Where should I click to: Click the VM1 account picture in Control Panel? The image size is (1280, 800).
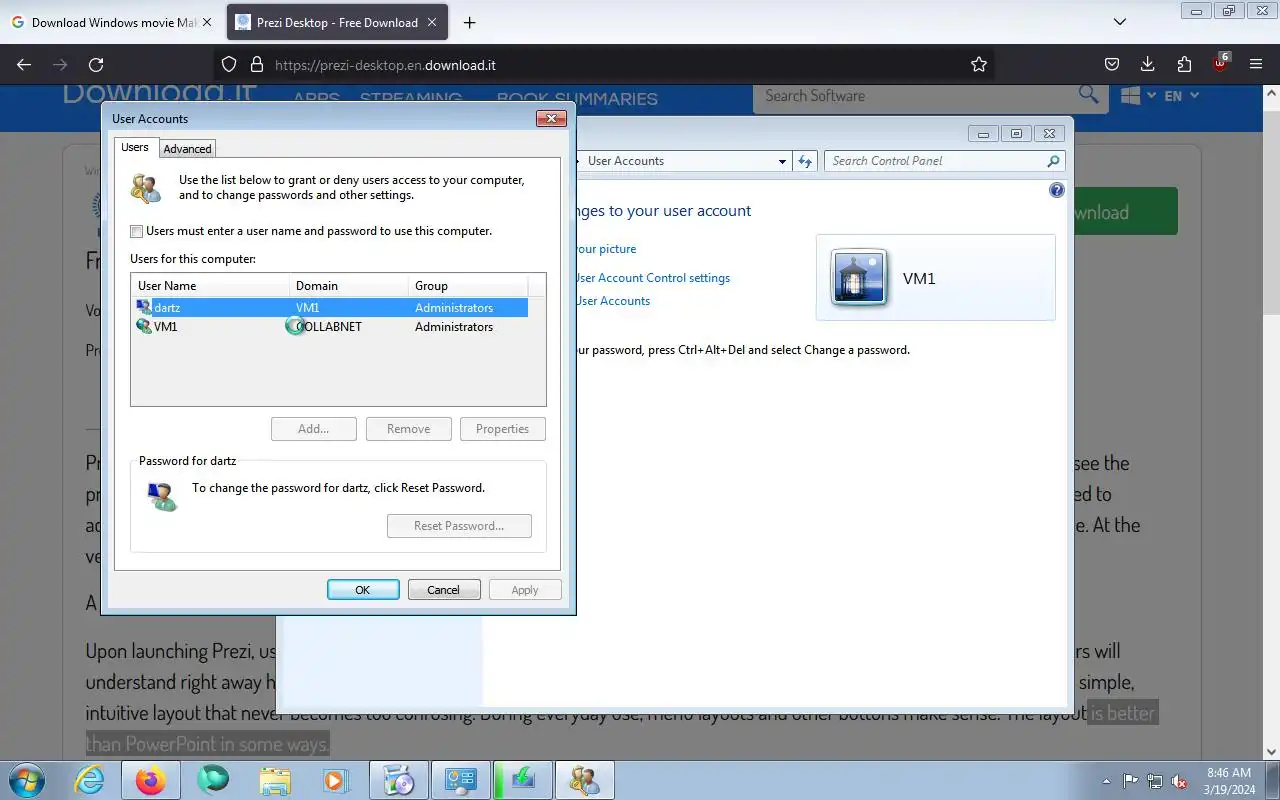click(x=860, y=277)
